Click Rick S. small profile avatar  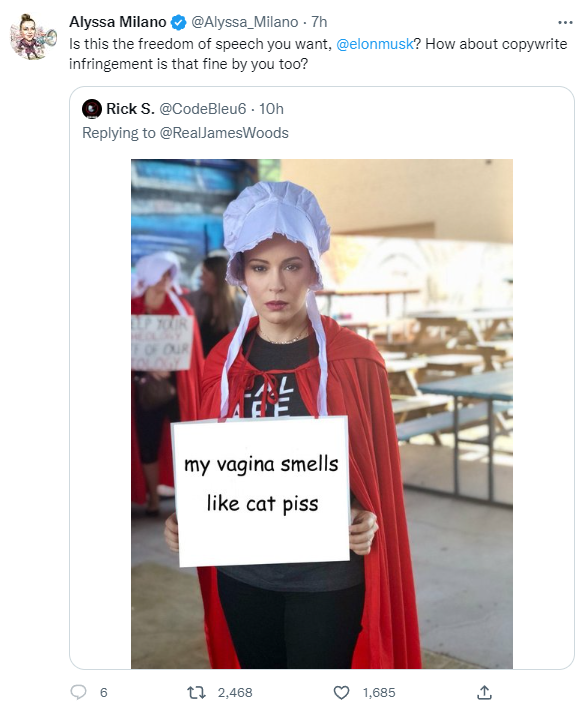click(x=91, y=109)
